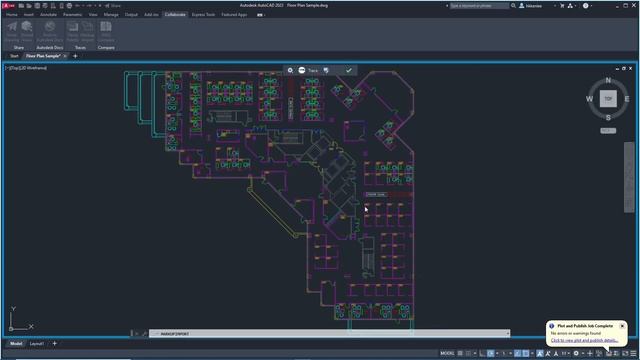The image size is (640, 360).
Task: Click the viewport label Top 2D Wireframe
Action: tap(27, 68)
